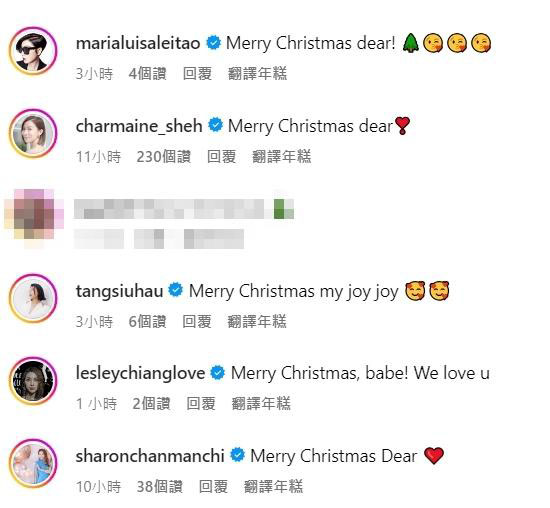Viewport: 550px width, 508px height.
Task: View lesleychianglove's profile photo
Action: pyautogui.click(x=33, y=381)
